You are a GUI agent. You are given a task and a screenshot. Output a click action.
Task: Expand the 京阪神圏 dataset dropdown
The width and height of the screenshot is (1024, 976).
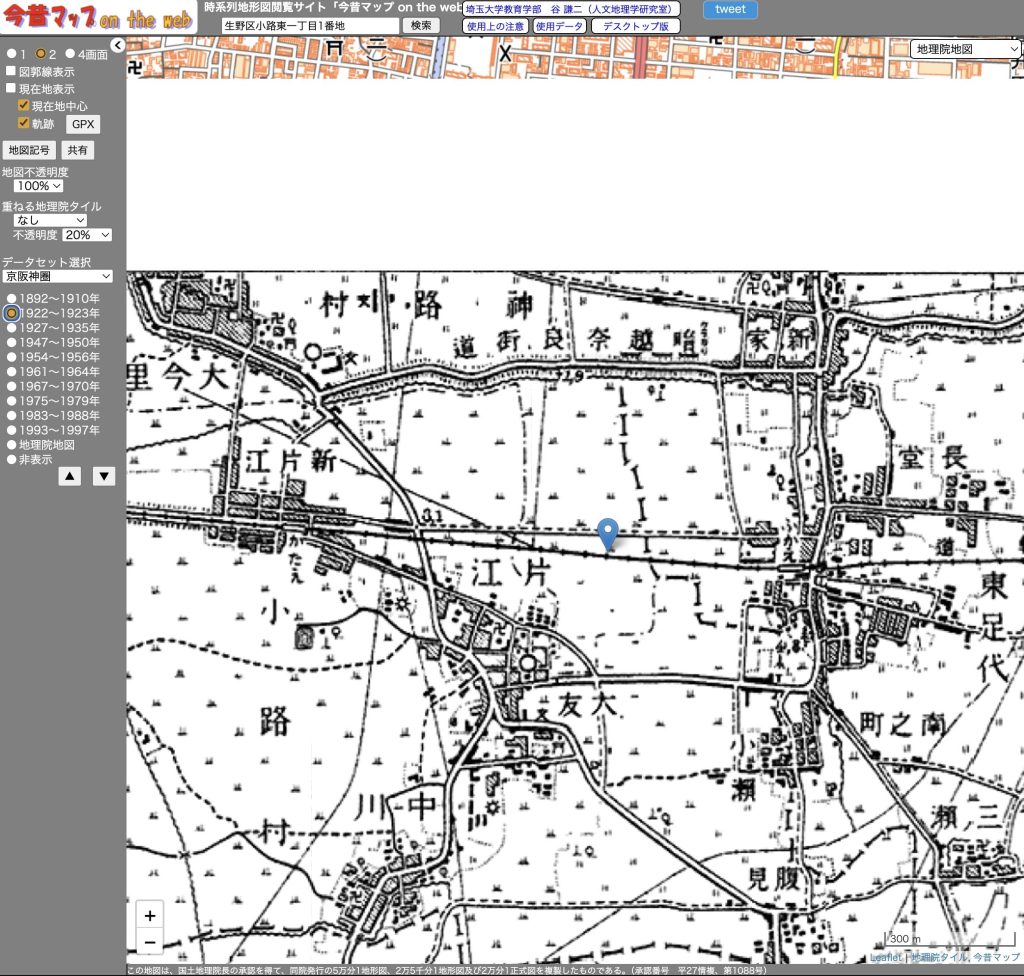57,276
